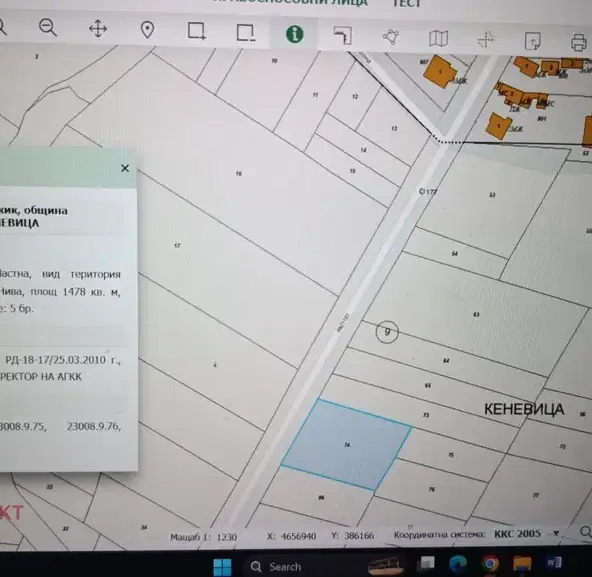Open Google Chrome from the taskbar

pyautogui.click(x=490, y=564)
